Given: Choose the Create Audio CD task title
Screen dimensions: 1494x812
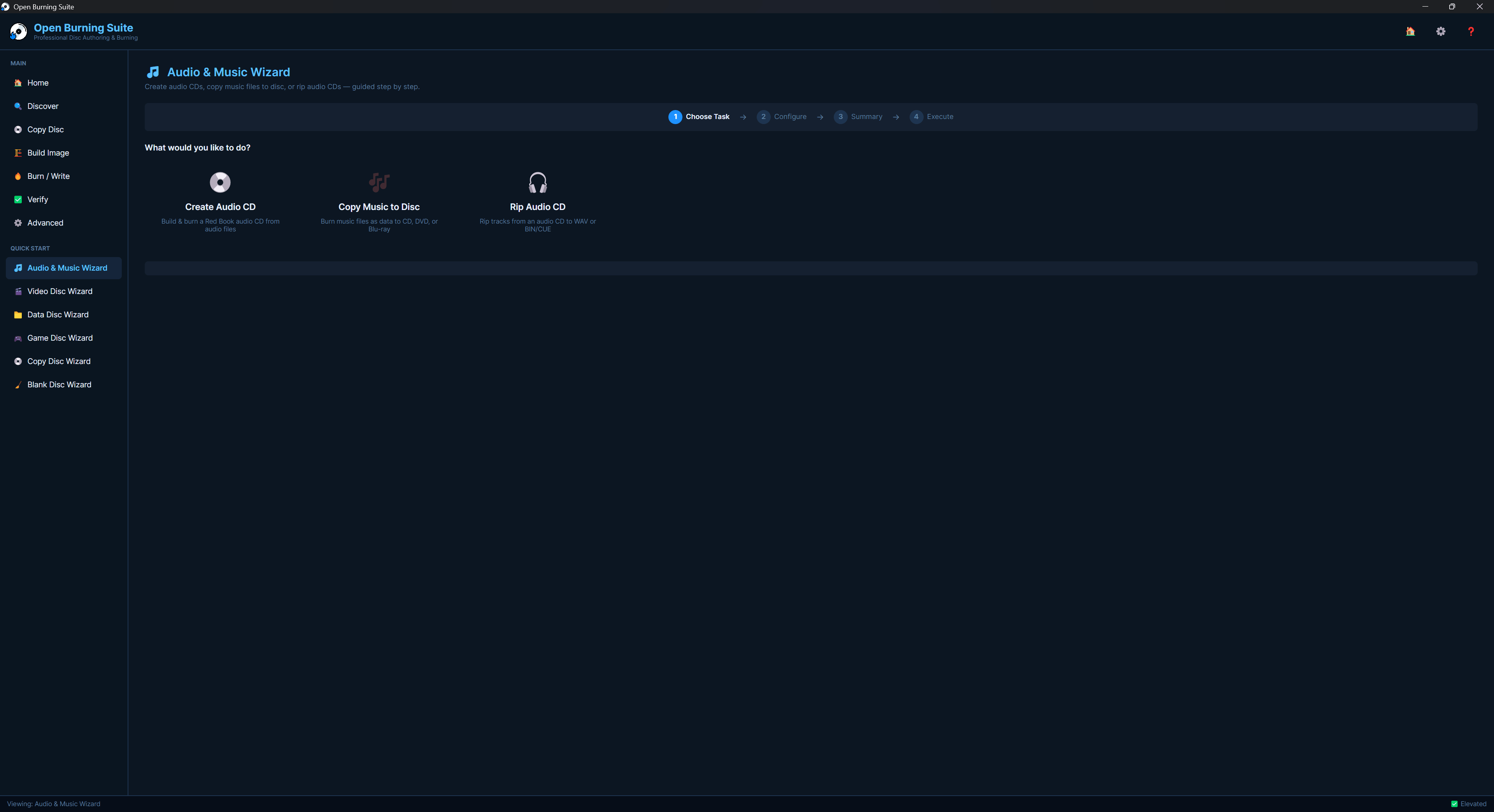Looking at the screenshot, I should pos(220,207).
